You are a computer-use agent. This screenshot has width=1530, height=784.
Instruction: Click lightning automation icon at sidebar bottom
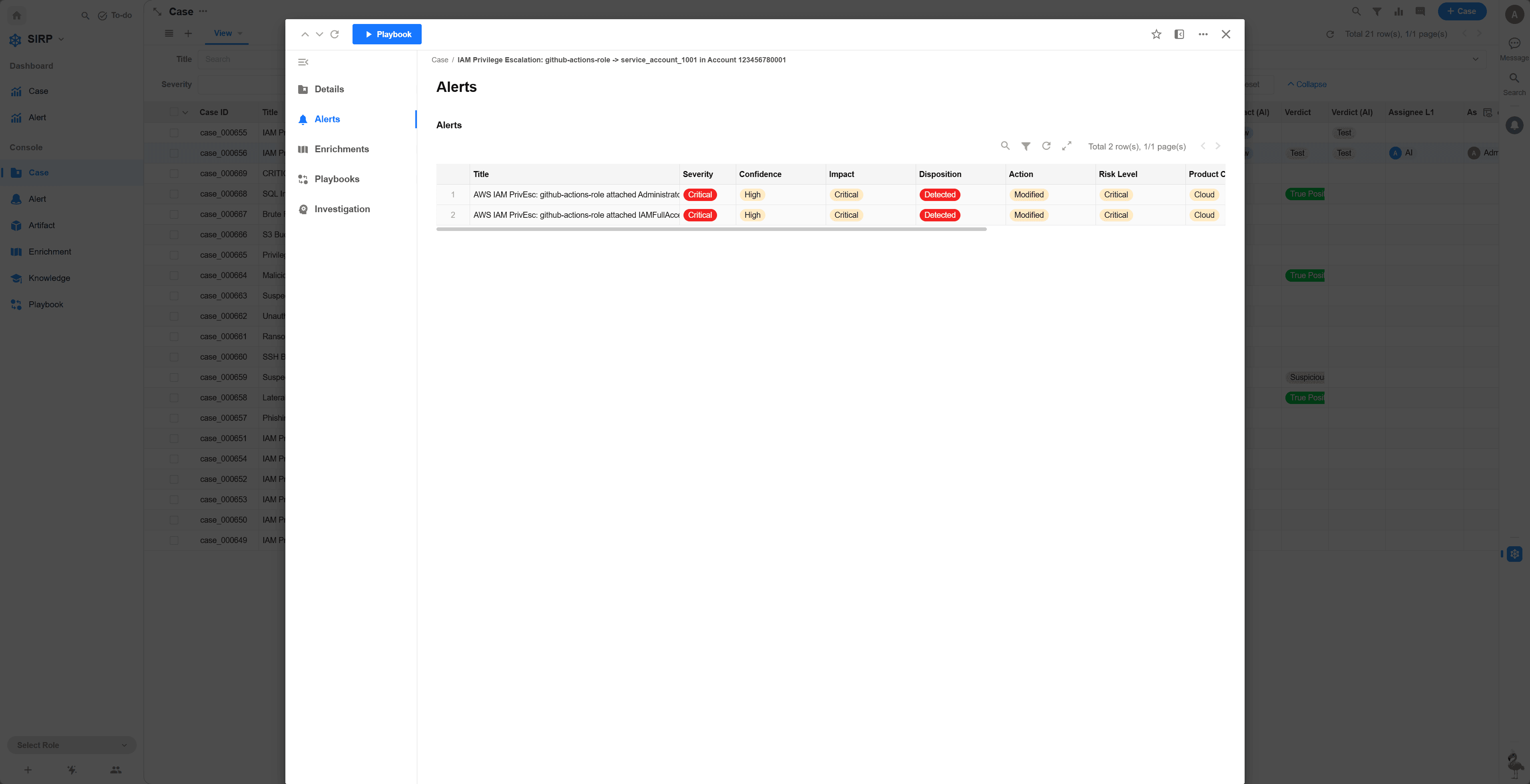[x=72, y=770]
